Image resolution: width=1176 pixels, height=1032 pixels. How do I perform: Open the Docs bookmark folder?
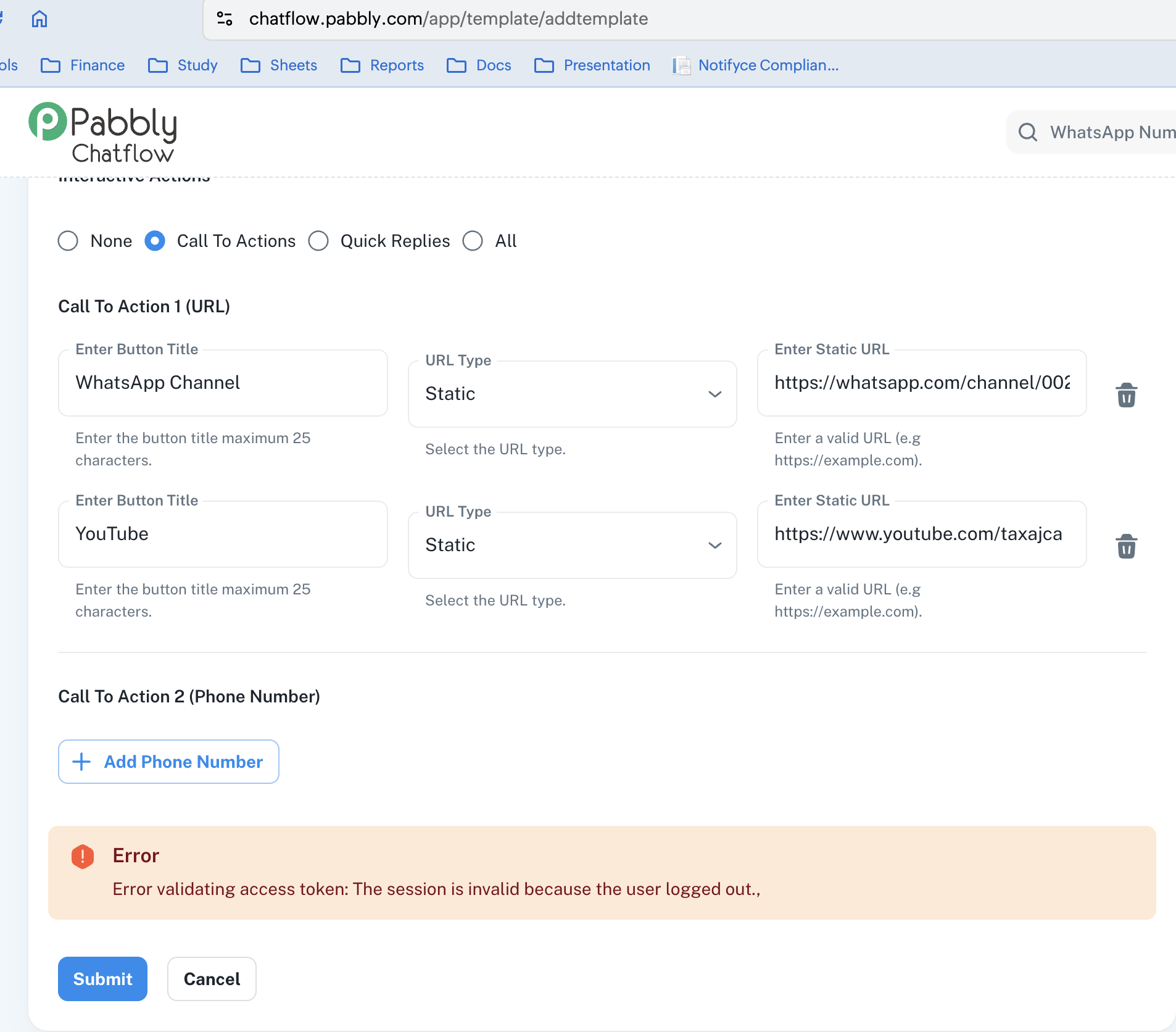(479, 65)
